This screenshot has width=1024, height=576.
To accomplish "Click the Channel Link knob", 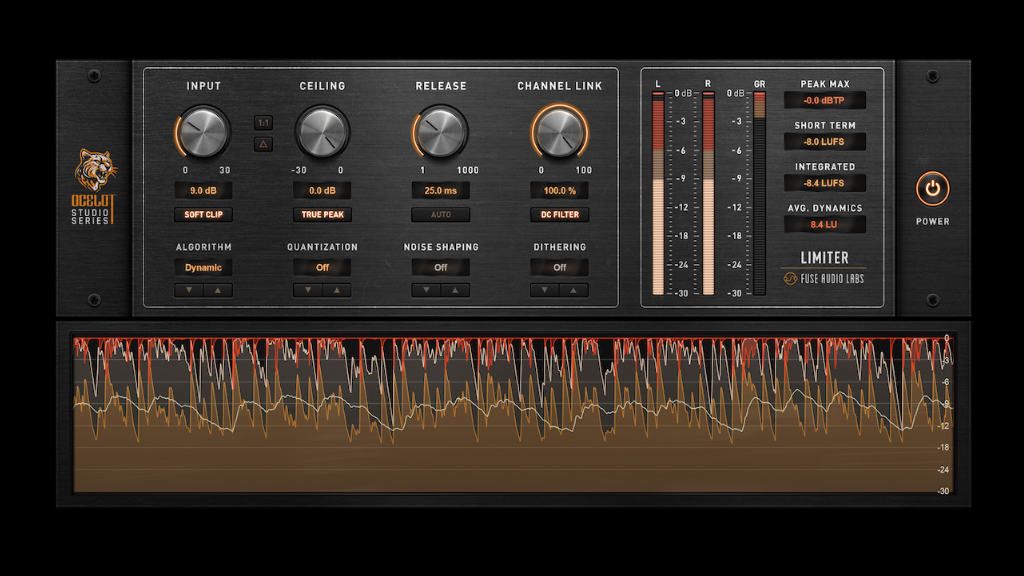I will click(x=560, y=131).
